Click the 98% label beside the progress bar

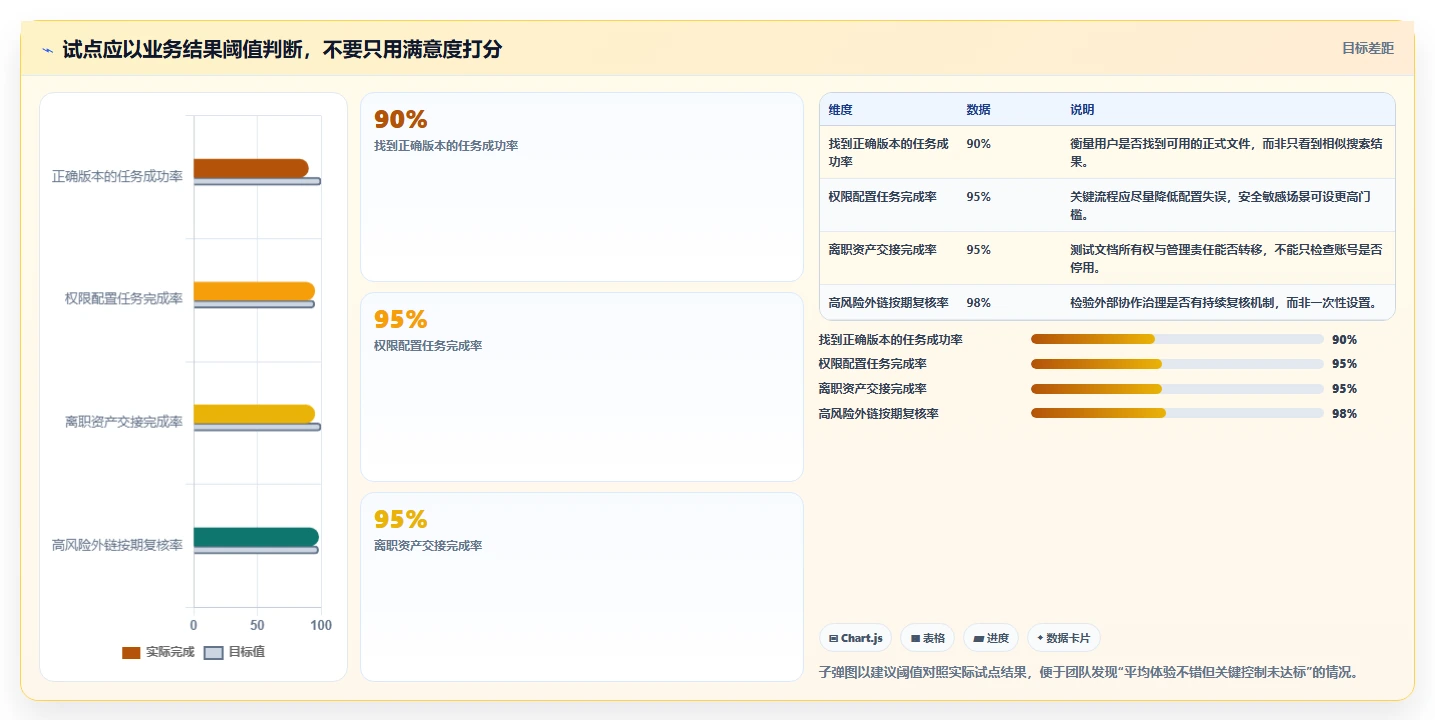tap(1344, 414)
